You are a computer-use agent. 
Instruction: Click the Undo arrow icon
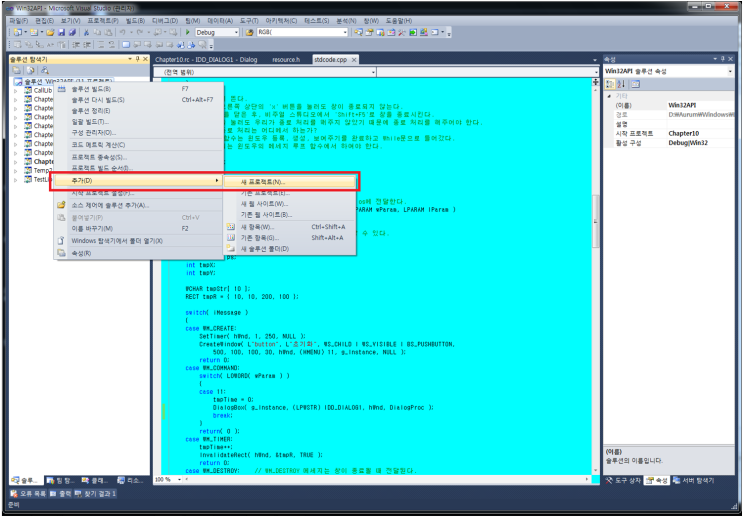(x=123, y=32)
